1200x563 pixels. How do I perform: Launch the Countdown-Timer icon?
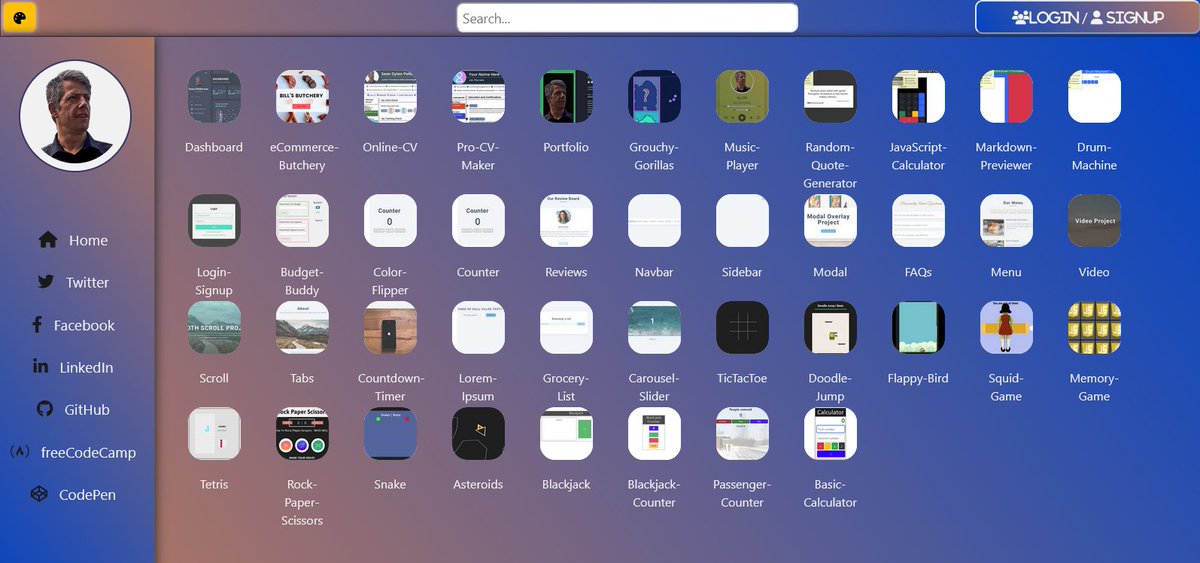(x=390, y=327)
